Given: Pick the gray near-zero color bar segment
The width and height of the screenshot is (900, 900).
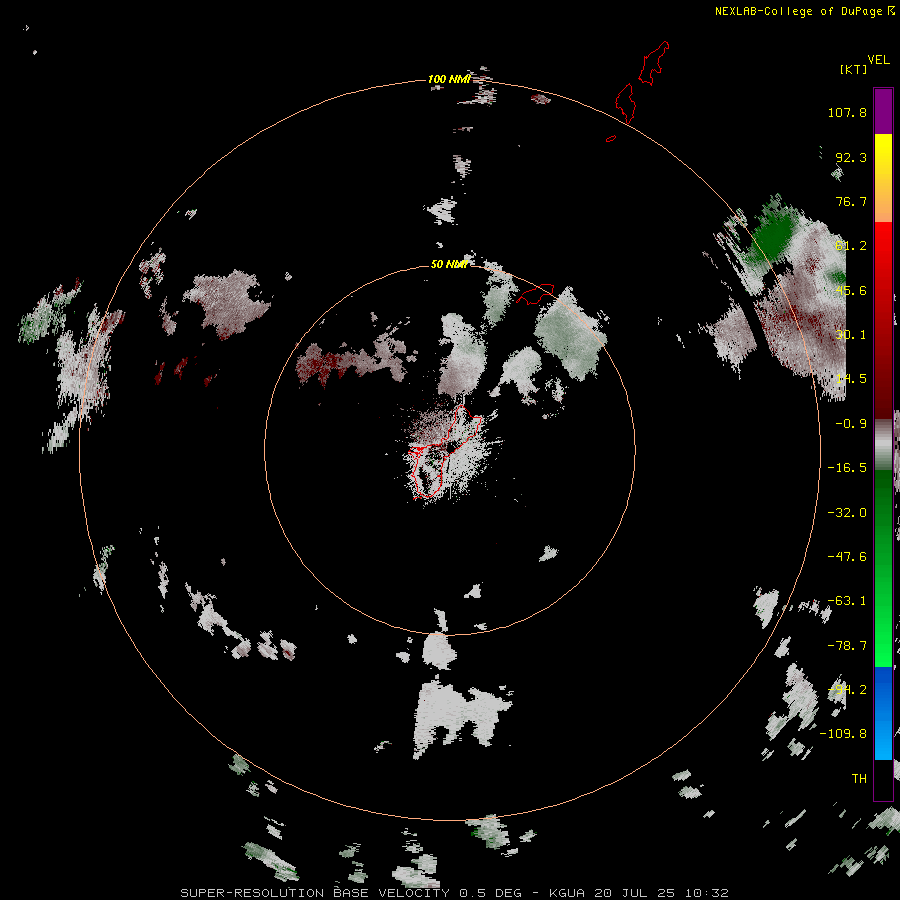Looking at the screenshot, I should 883,442.
